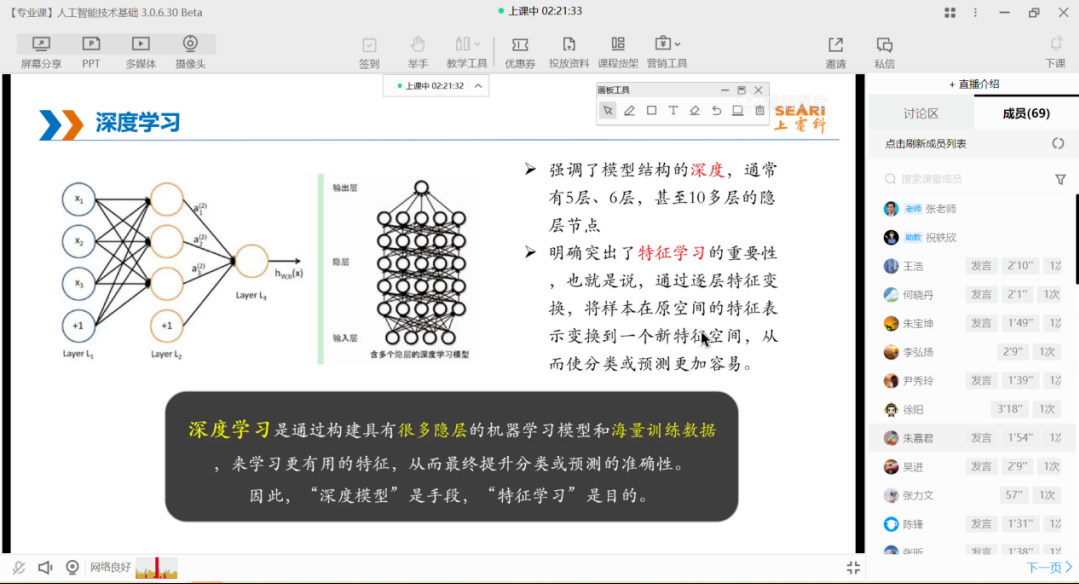This screenshot has height=584, width=1079.
Task: Click 下一页 to go to next page
Action: click(1049, 567)
